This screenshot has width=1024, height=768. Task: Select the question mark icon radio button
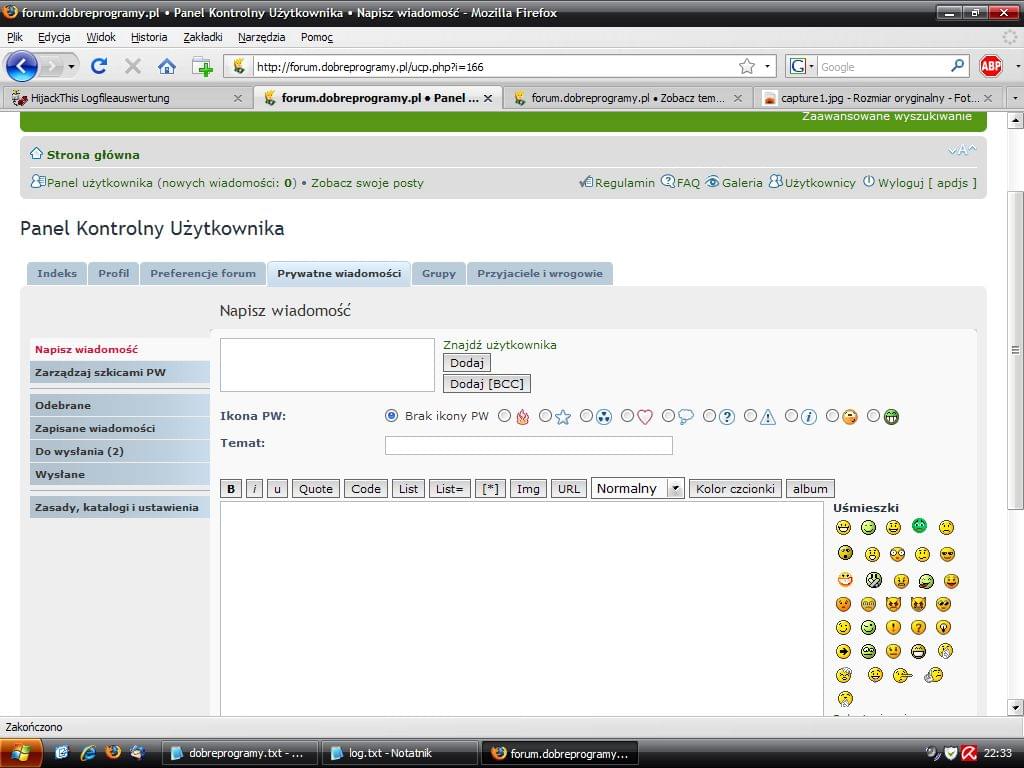click(709, 416)
